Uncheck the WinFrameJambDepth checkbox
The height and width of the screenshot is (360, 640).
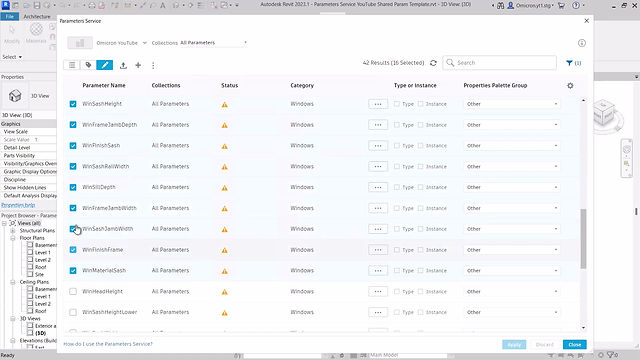point(73,125)
